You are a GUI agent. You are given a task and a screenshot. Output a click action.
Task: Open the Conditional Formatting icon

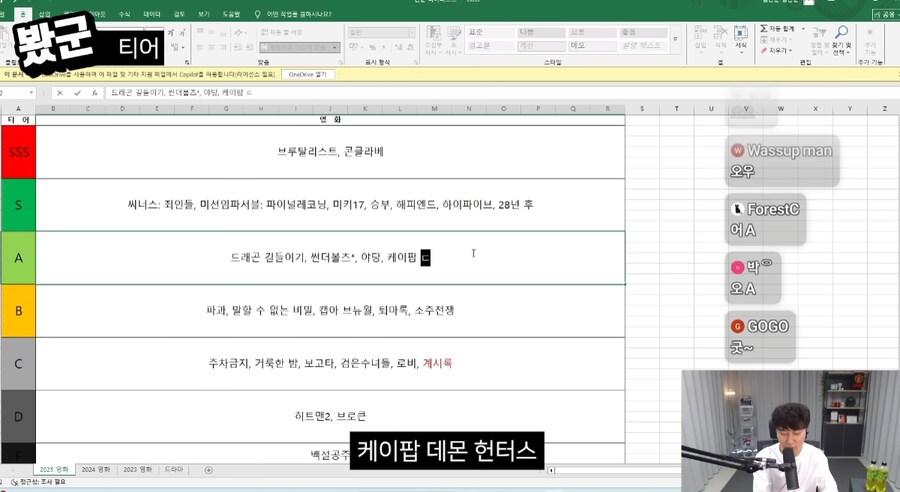tap(433, 33)
